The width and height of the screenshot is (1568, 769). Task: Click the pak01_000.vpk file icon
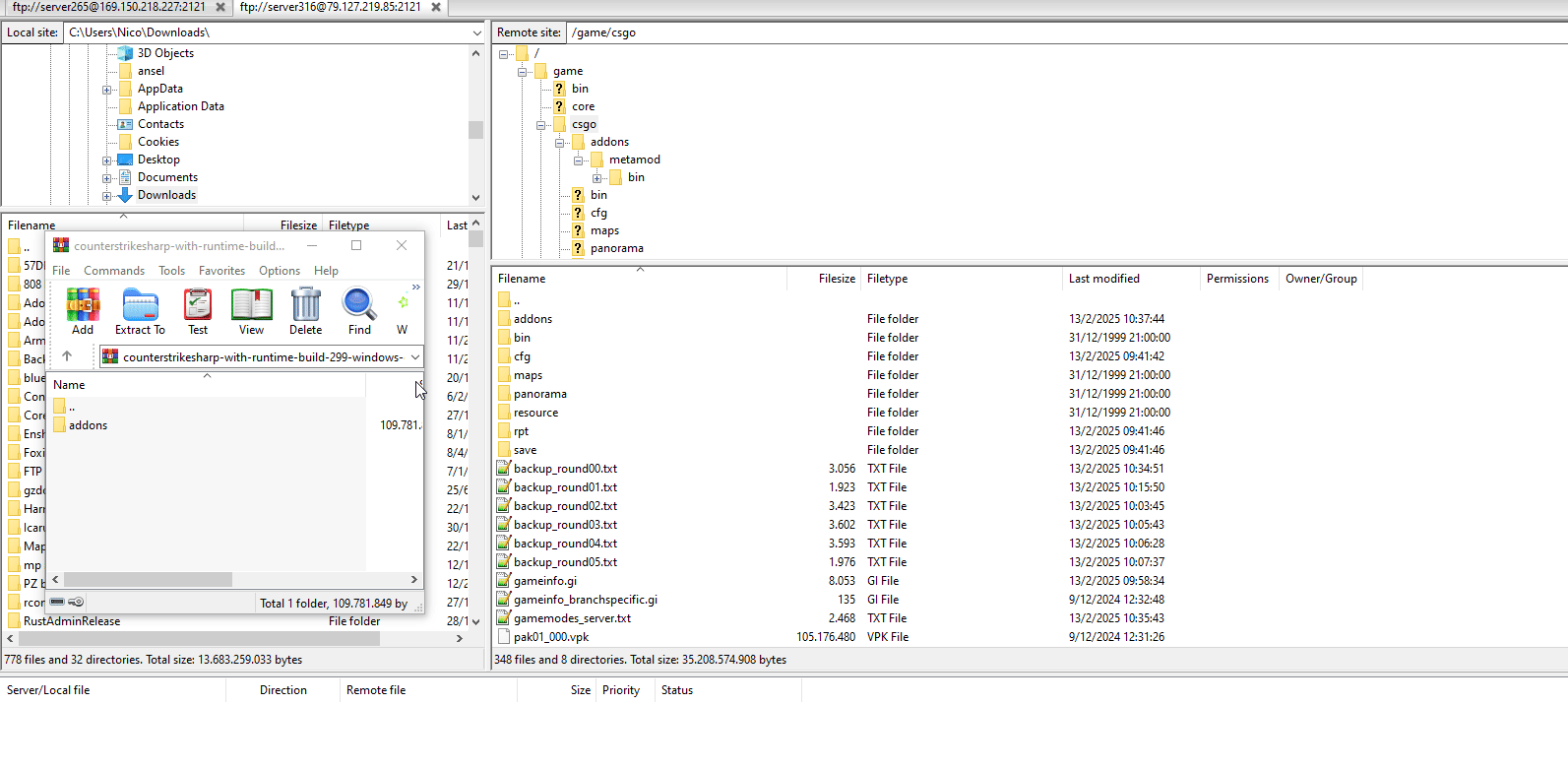[504, 637]
